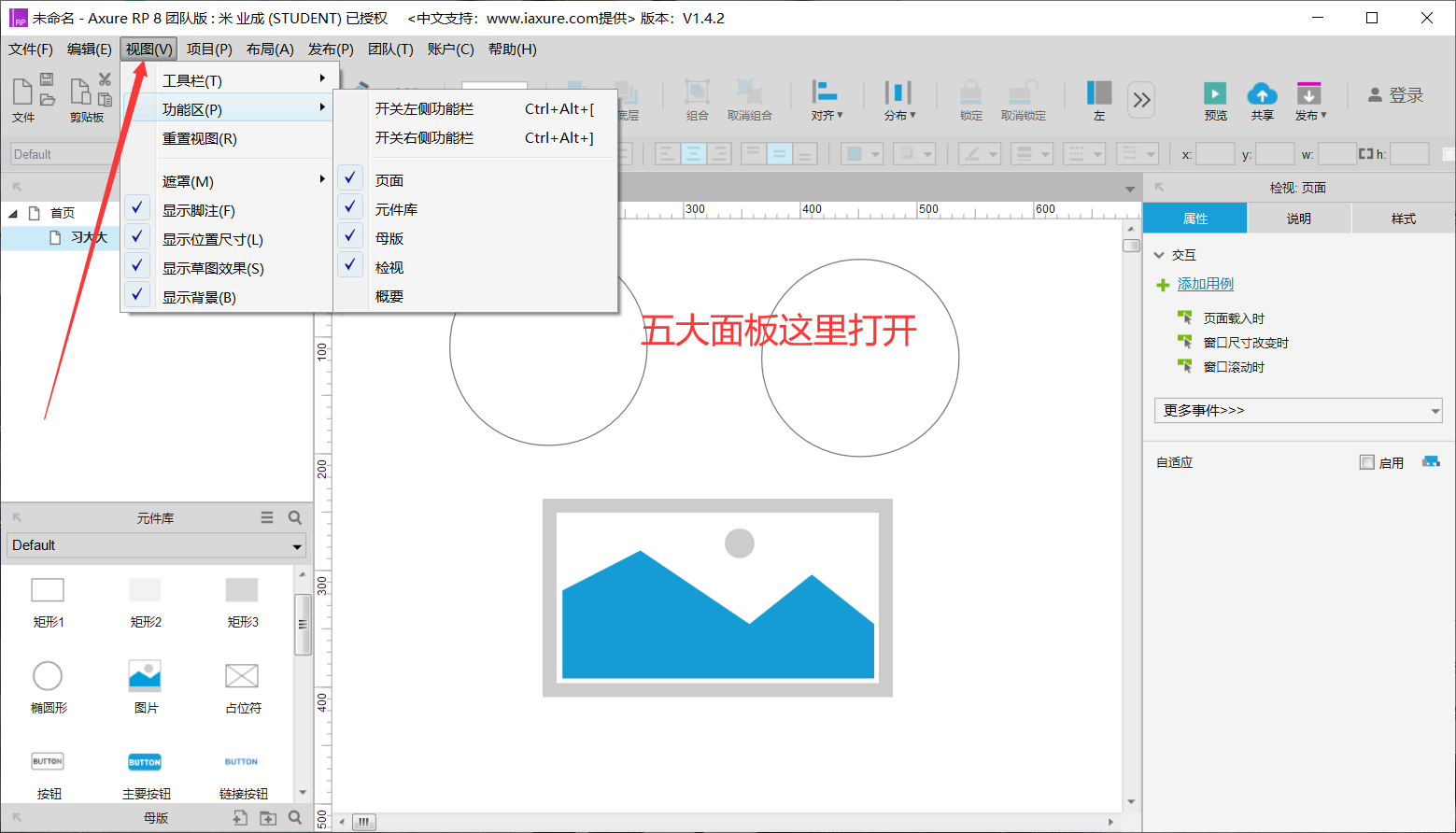Click the Distribute (分布) toolbar icon

898,94
